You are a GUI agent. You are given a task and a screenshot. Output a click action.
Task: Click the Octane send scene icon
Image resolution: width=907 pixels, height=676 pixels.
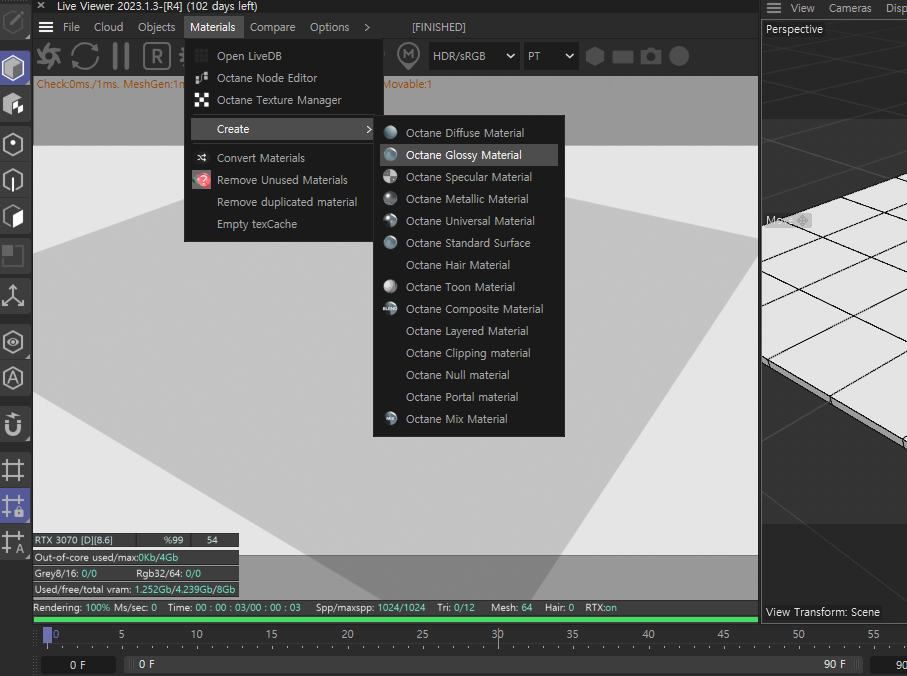pyautogui.click(x=49, y=56)
